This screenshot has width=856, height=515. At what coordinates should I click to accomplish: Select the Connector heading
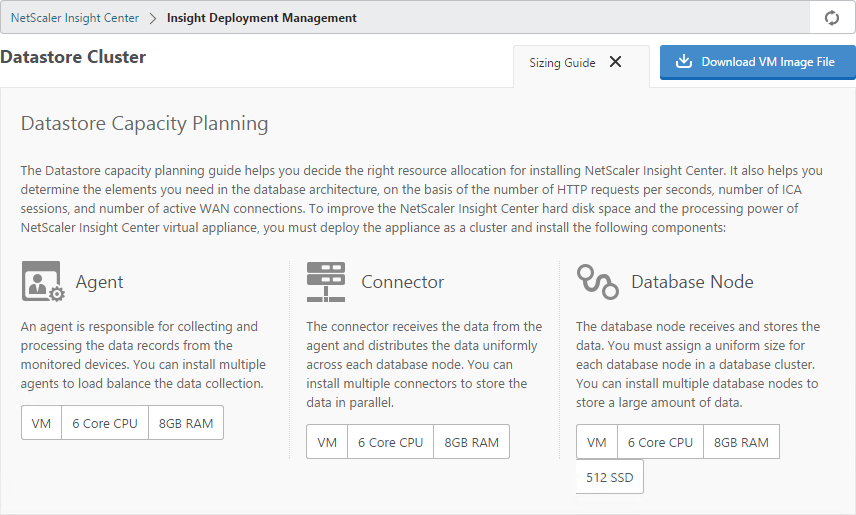pos(402,282)
